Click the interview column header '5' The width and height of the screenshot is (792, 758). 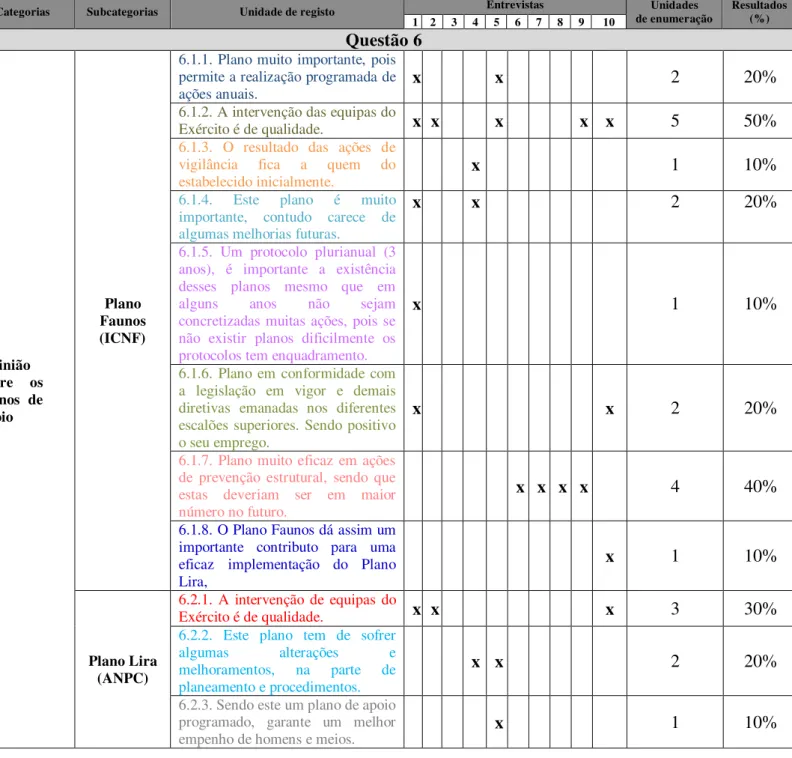(x=496, y=22)
